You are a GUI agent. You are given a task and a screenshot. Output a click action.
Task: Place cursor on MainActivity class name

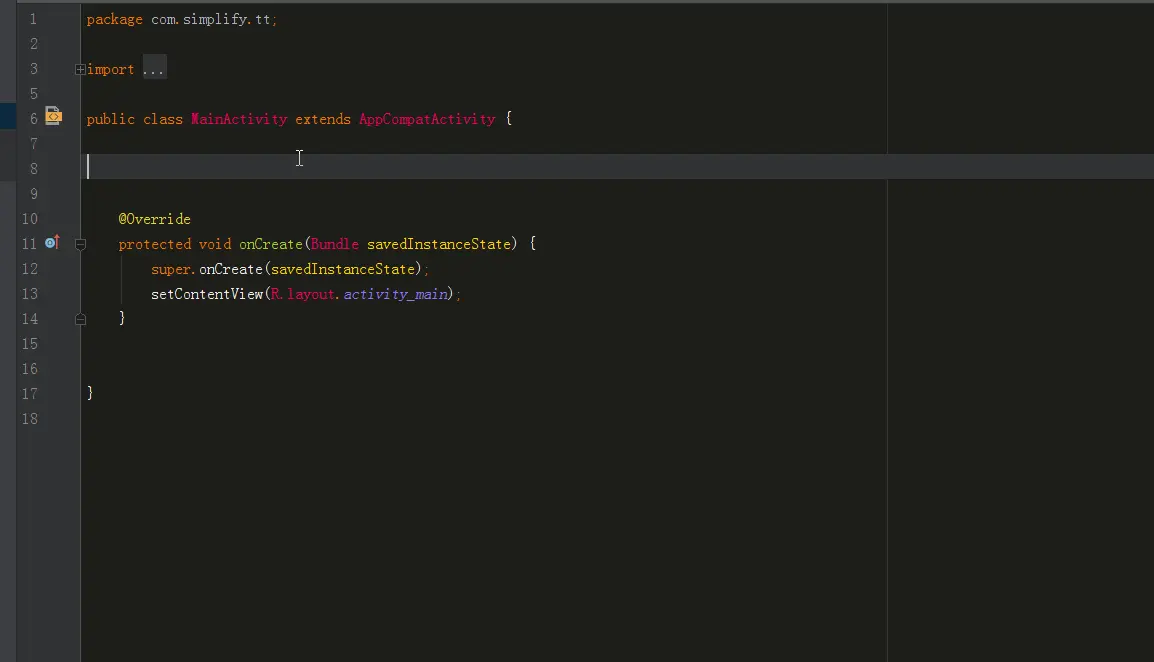point(239,119)
